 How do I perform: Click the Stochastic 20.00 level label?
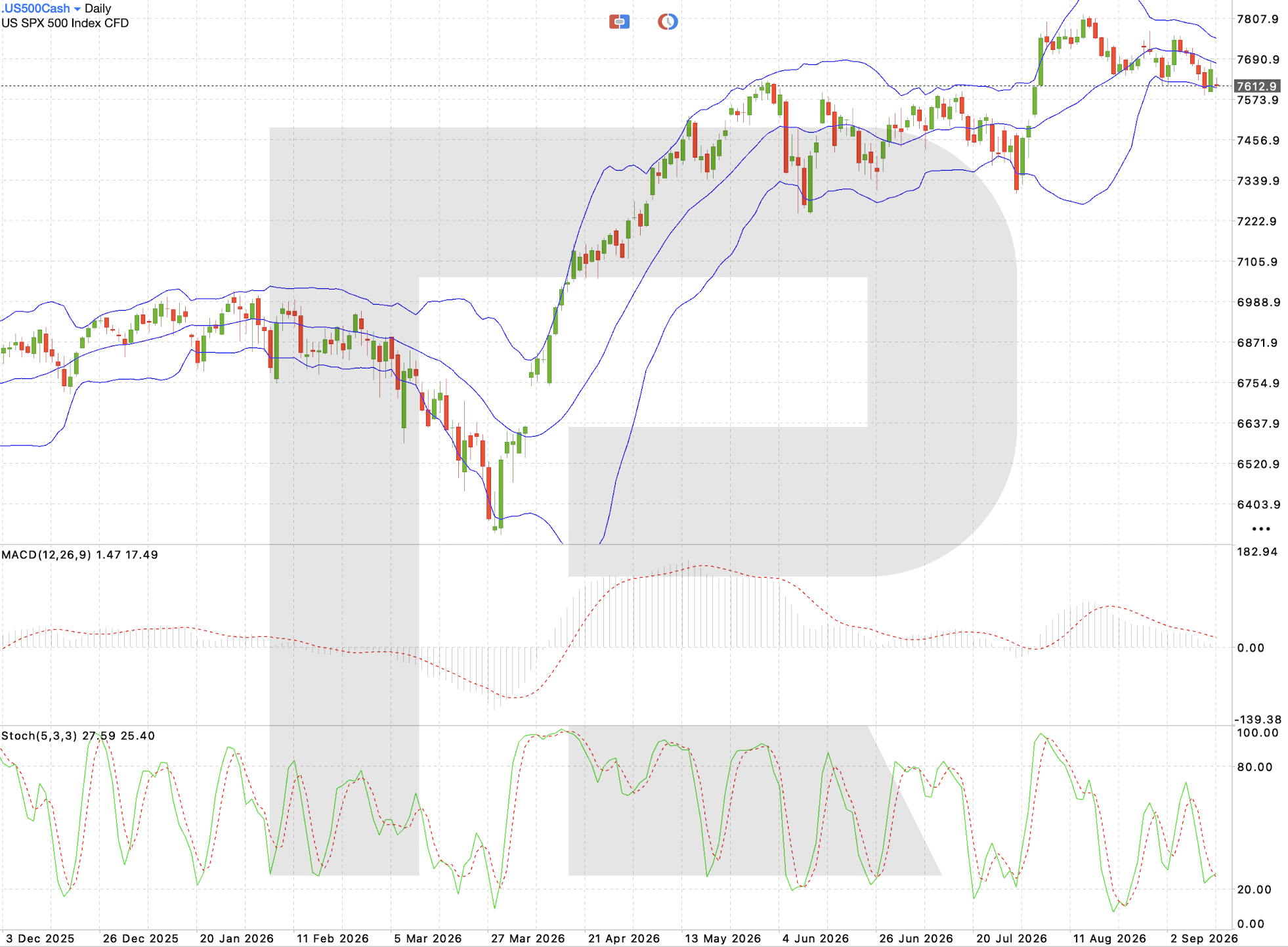[1255, 890]
